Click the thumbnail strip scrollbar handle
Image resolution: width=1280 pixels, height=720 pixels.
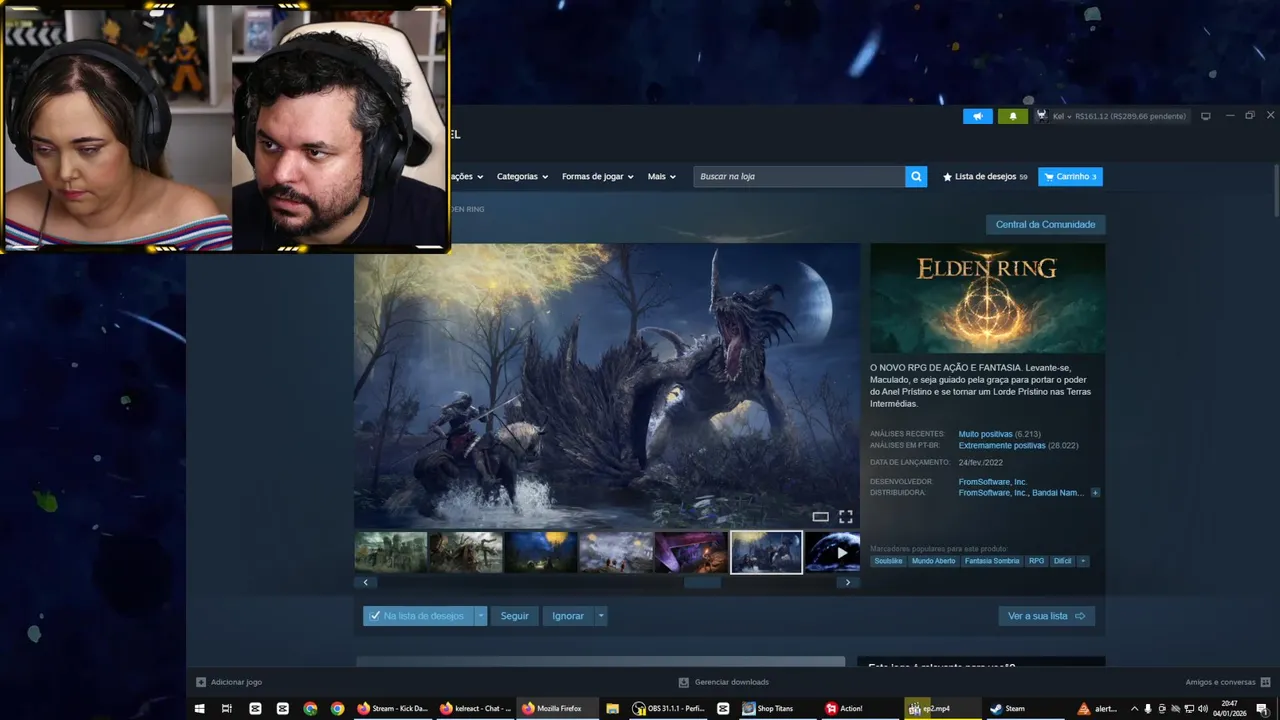[x=702, y=582]
